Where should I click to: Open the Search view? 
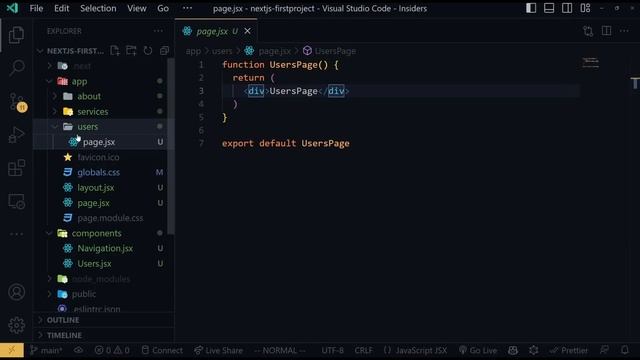click(x=16, y=68)
